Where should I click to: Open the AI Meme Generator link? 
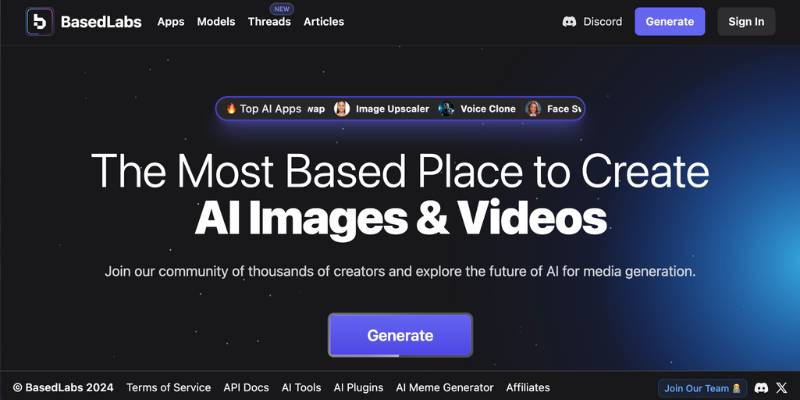tap(445, 388)
